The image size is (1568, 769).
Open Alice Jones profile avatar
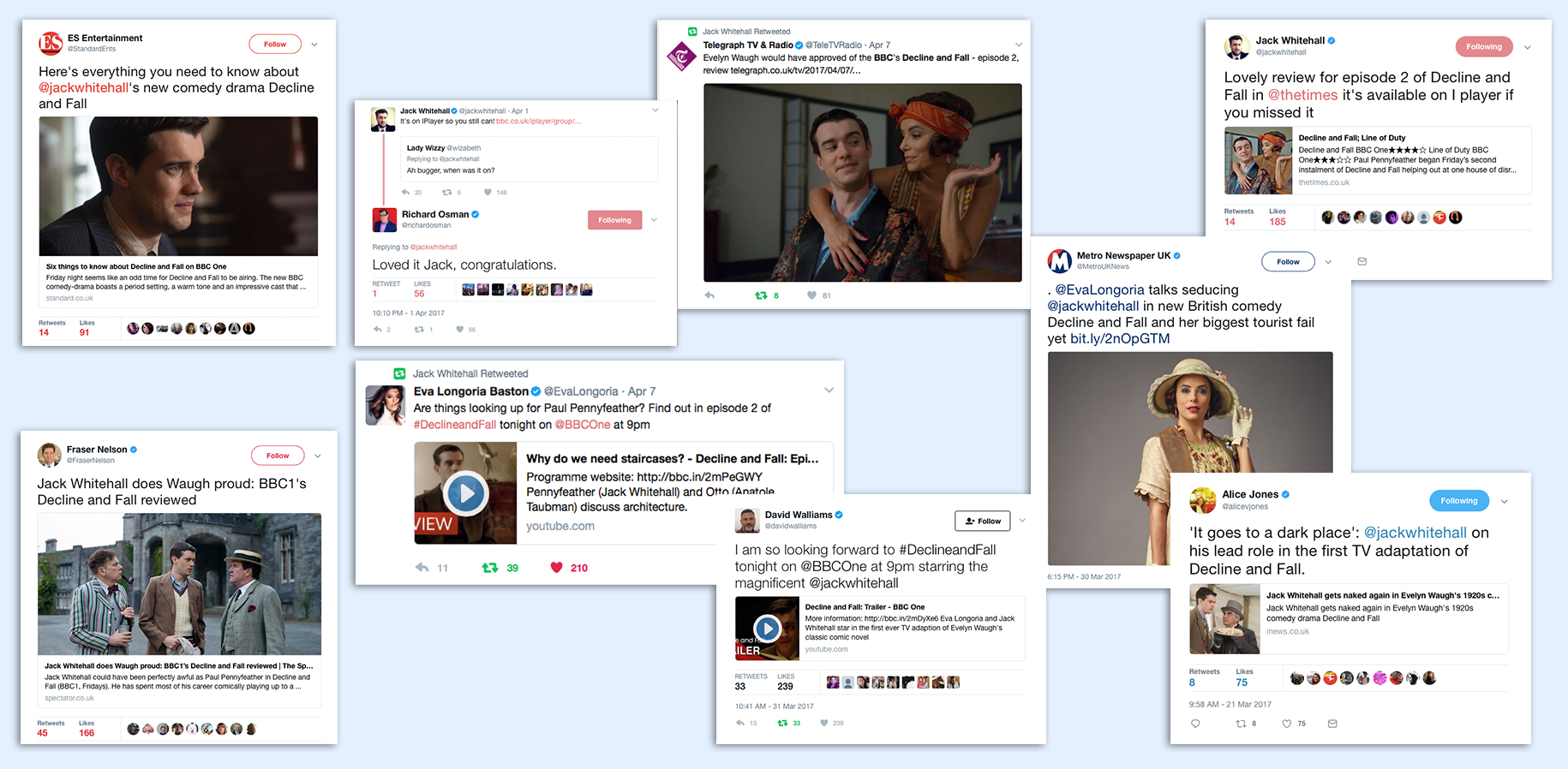1202,500
